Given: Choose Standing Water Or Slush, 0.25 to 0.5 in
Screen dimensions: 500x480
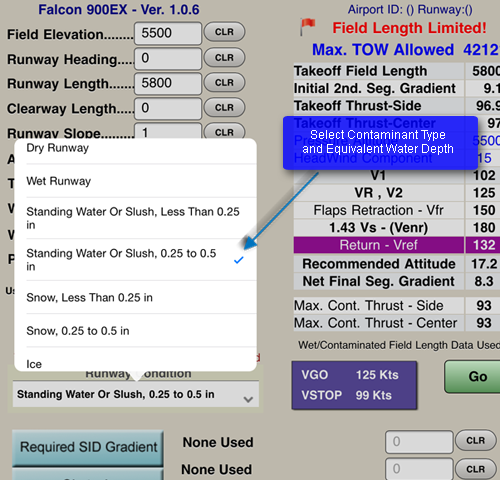Looking at the screenshot, I should [136, 260].
